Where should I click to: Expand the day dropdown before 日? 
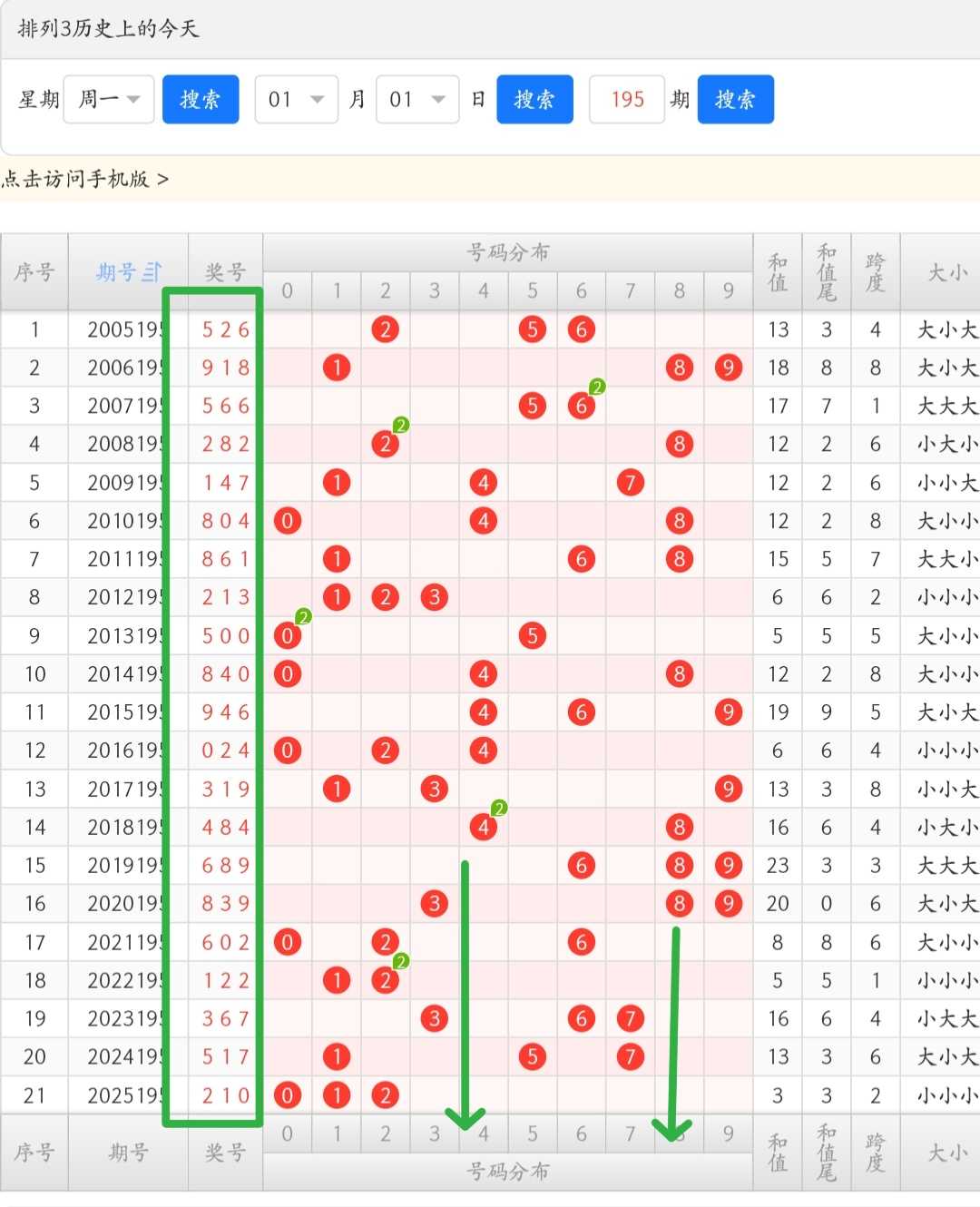[417, 99]
